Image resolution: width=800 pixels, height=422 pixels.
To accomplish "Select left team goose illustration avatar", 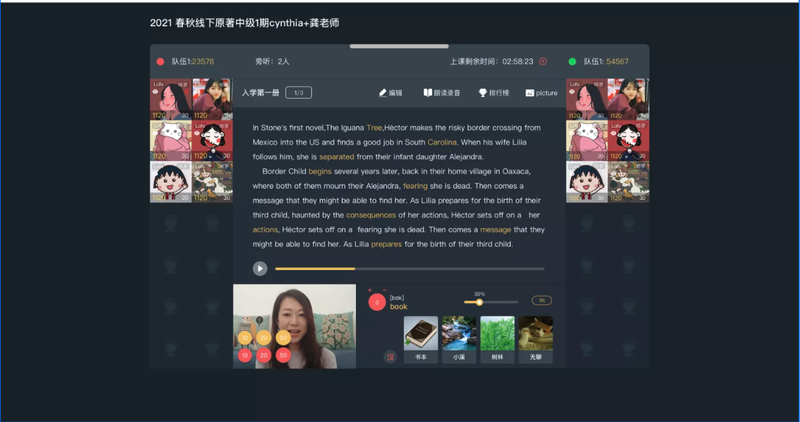I will pyautogui.click(x=212, y=182).
